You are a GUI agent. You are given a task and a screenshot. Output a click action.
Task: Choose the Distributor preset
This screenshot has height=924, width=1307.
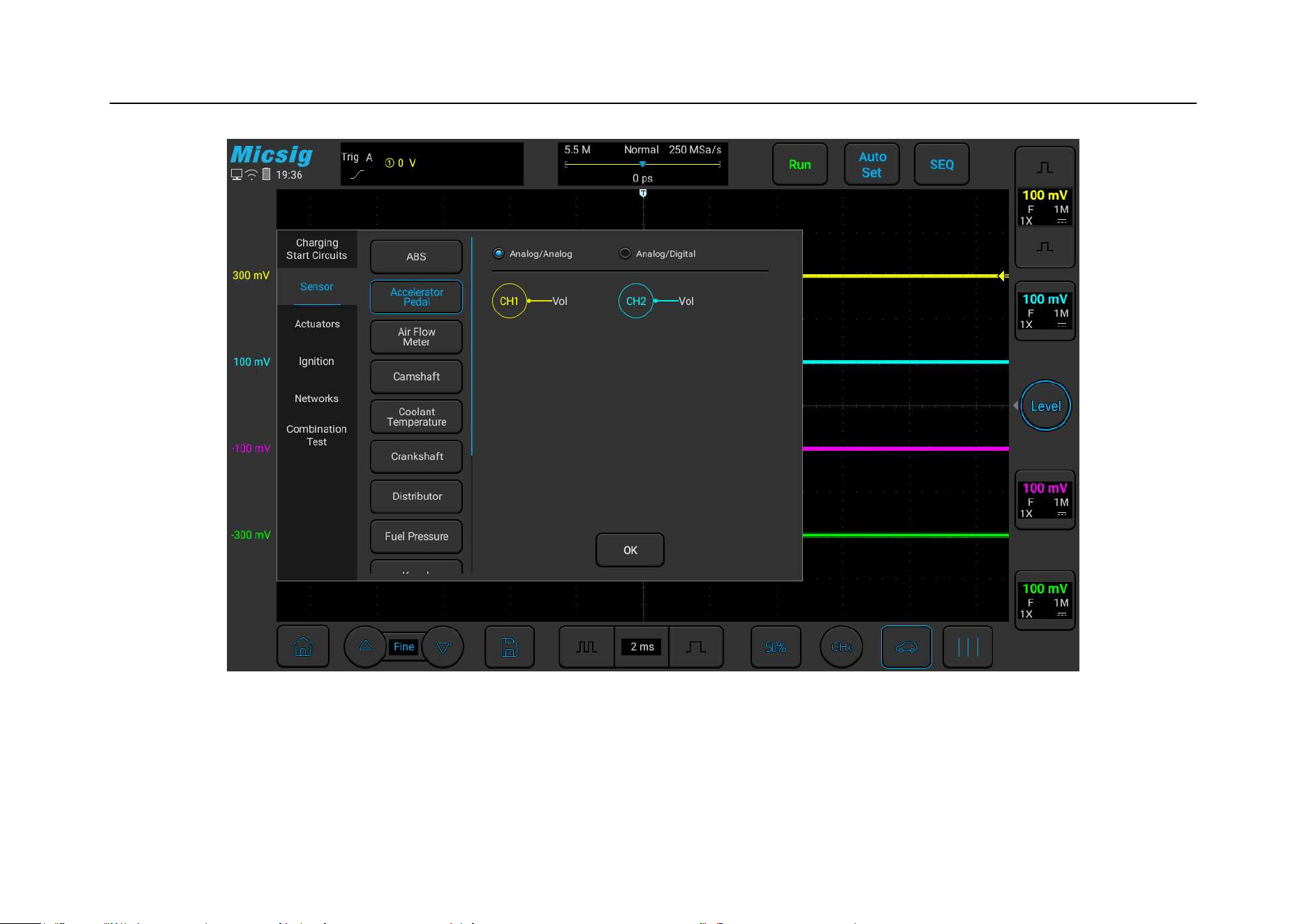(416, 496)
